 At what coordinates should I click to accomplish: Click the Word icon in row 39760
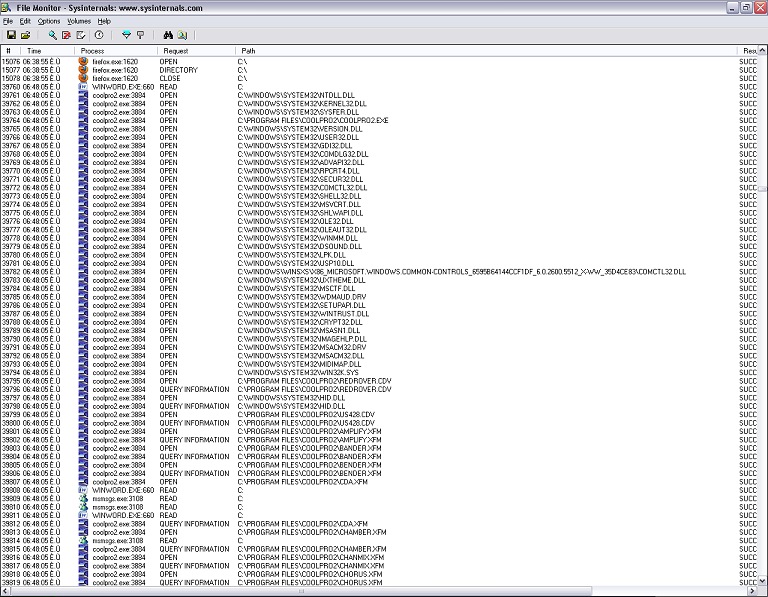click(83, 87)
